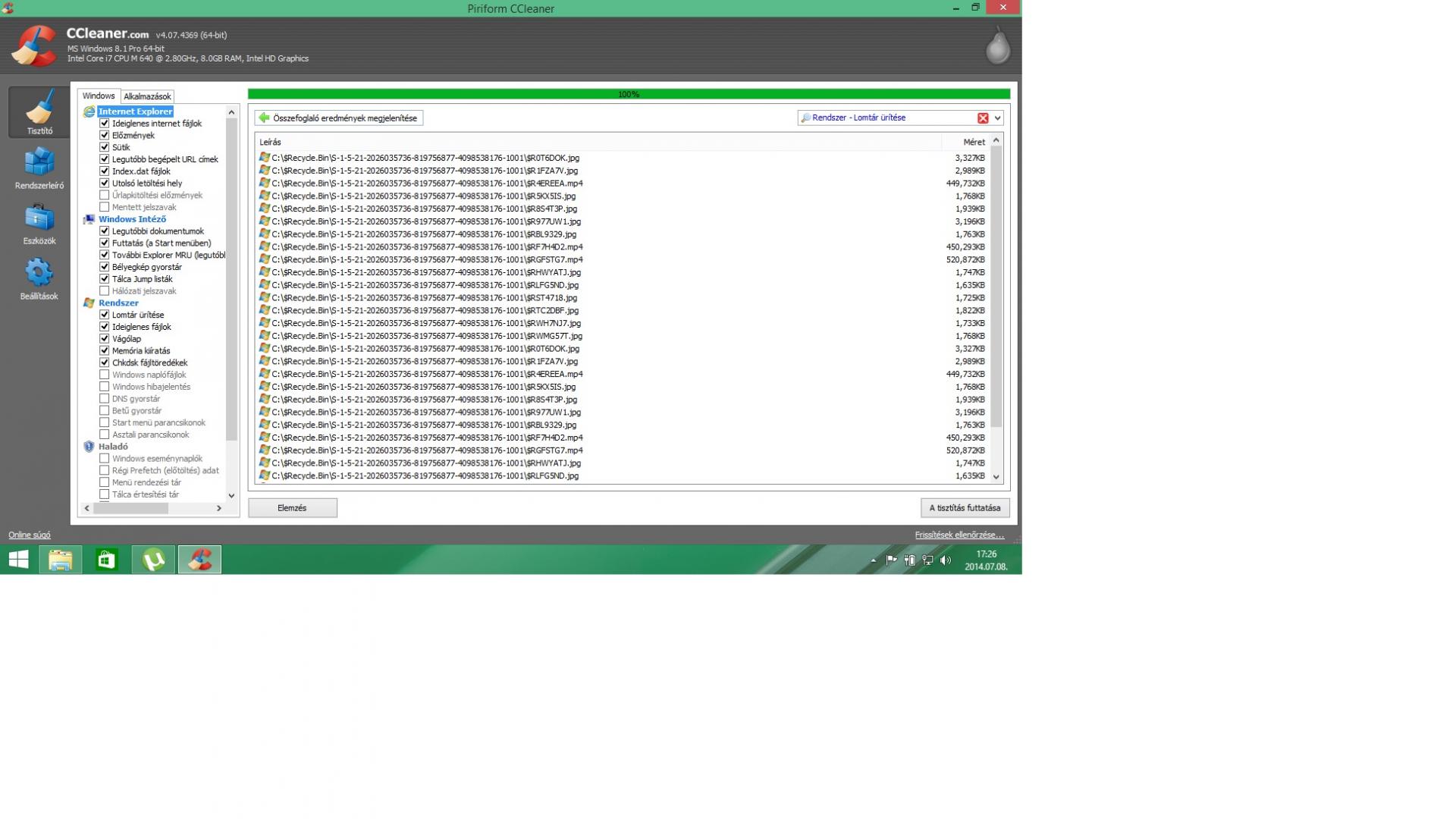
Task: Click the Haladó shield icon
Action: [x=89, y=447]
